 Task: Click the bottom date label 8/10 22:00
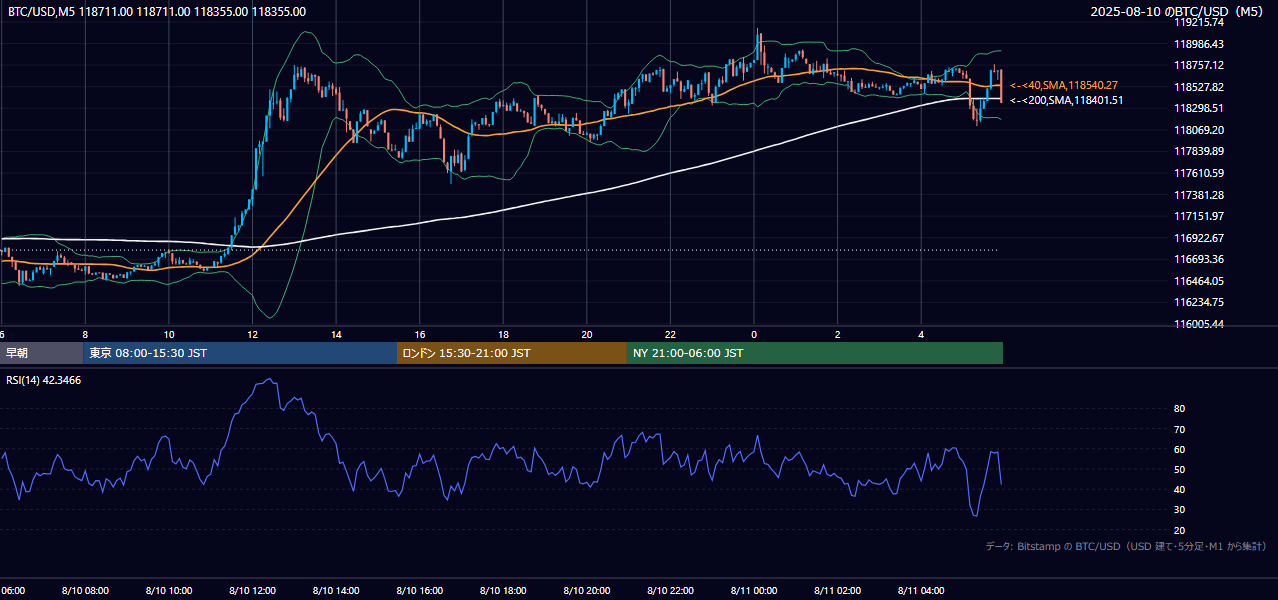click(670, 591)
